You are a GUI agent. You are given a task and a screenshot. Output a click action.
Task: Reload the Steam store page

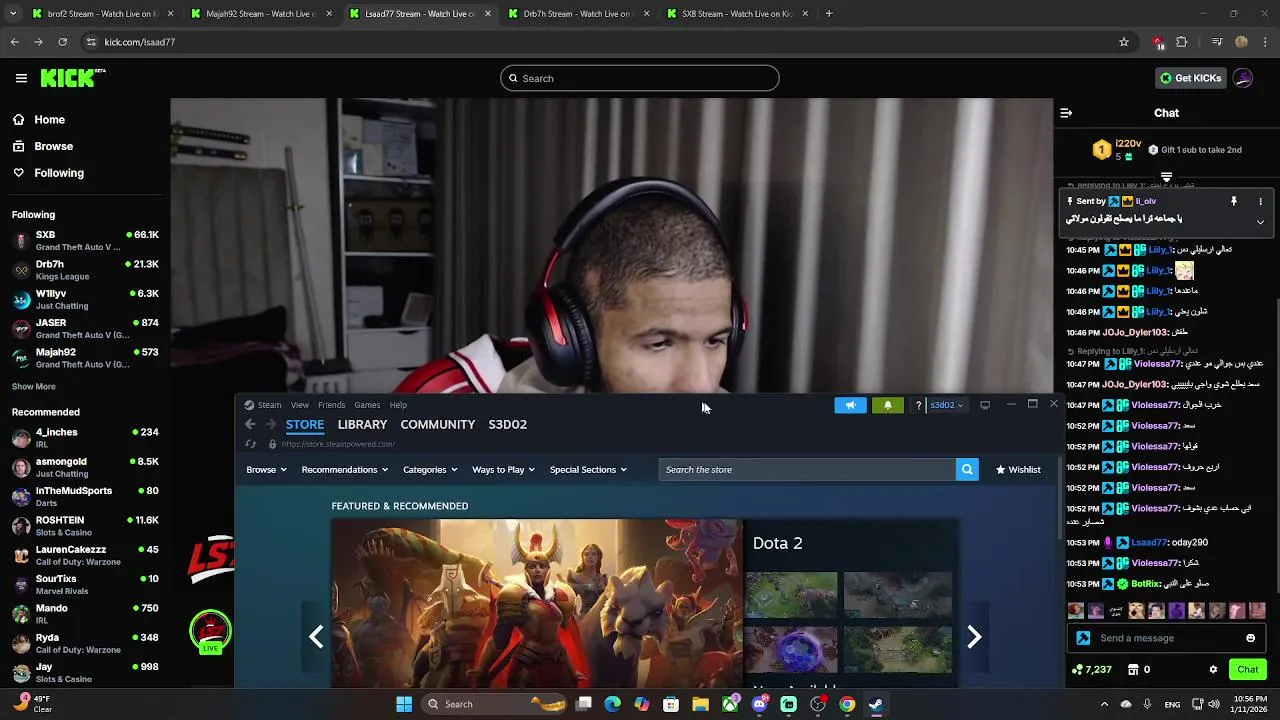click(x=250, y=444)
